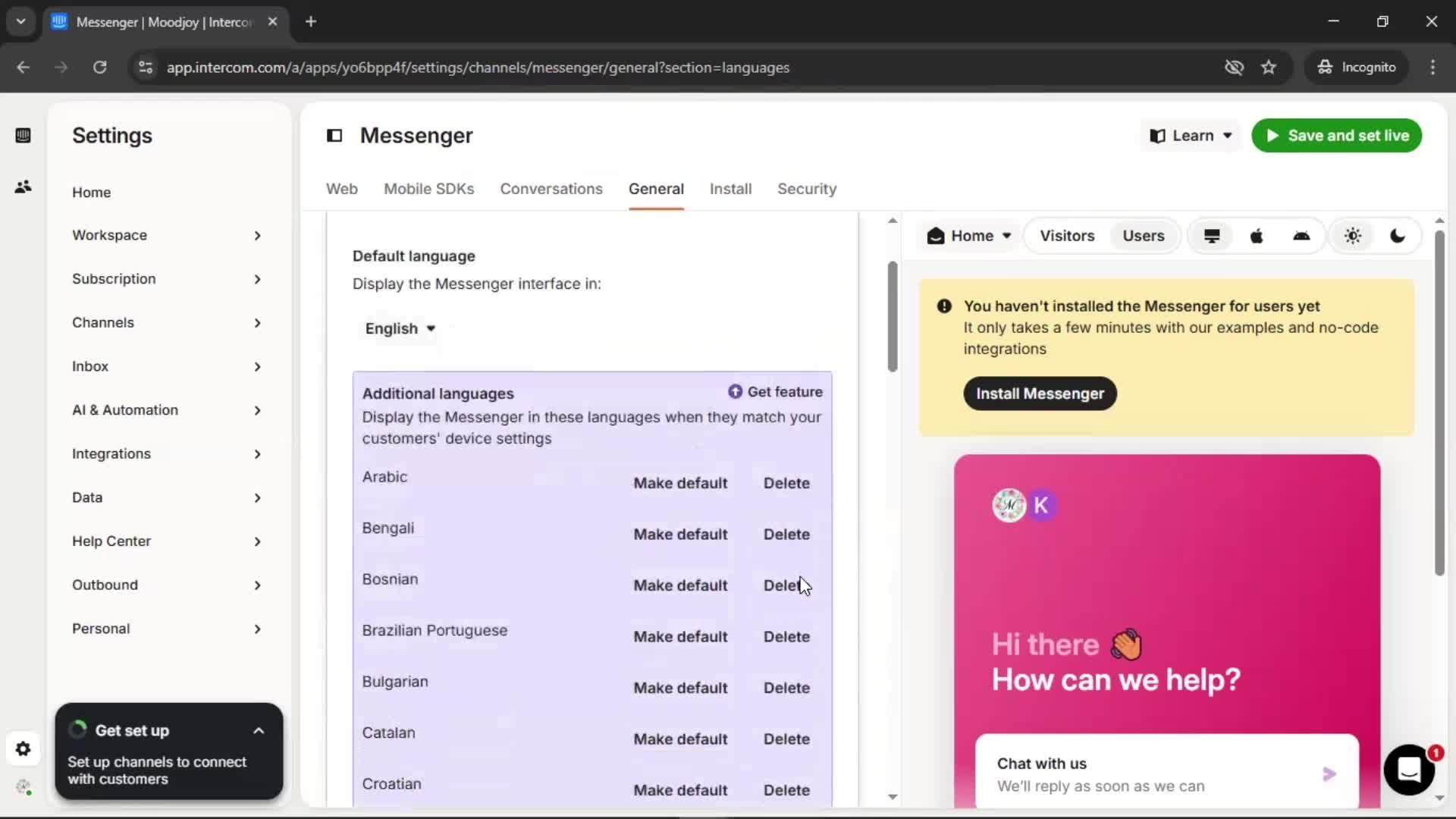Expand Integrations settings section
Viewport: 1456px width, 819px height.
coord(168,454)
